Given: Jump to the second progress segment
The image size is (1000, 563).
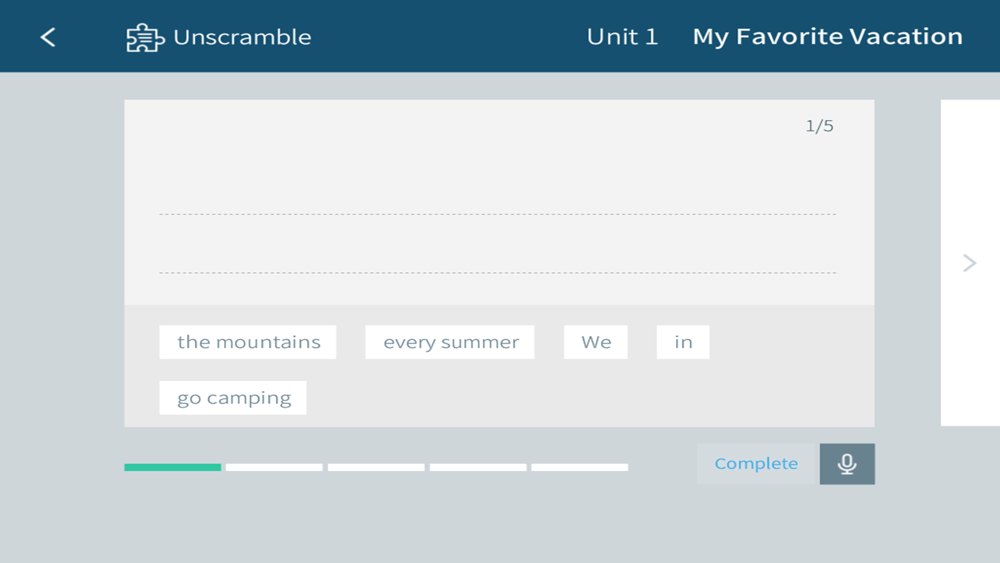Looking at the screenshot, I should coord(274,467).
